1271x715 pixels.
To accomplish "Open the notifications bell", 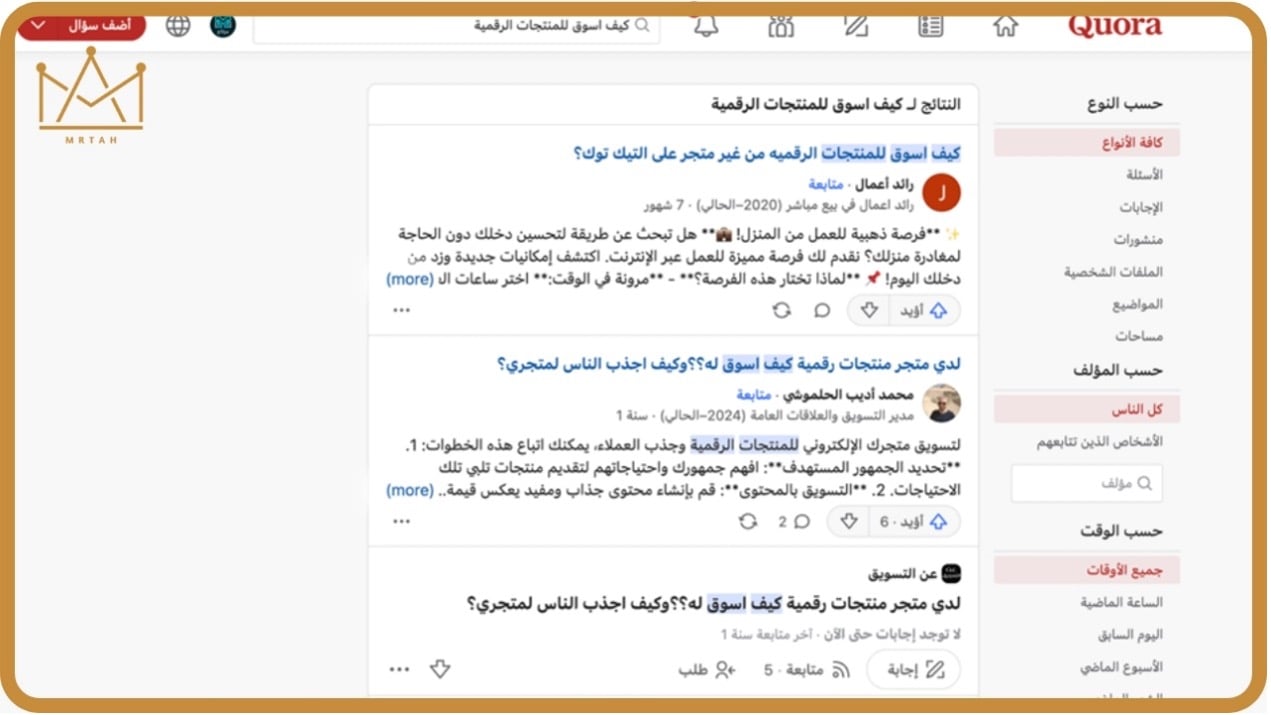I will click(x=706, y=26).
